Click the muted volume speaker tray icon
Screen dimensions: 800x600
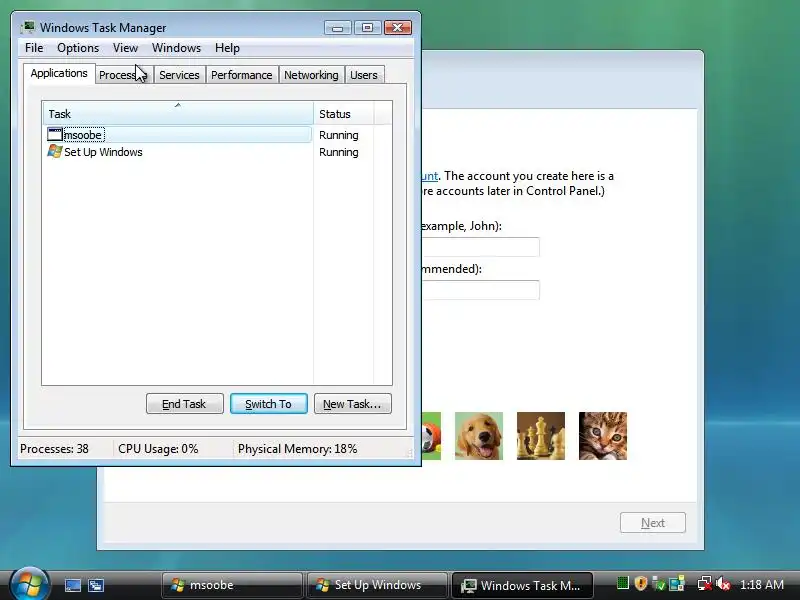pos(723,583)
